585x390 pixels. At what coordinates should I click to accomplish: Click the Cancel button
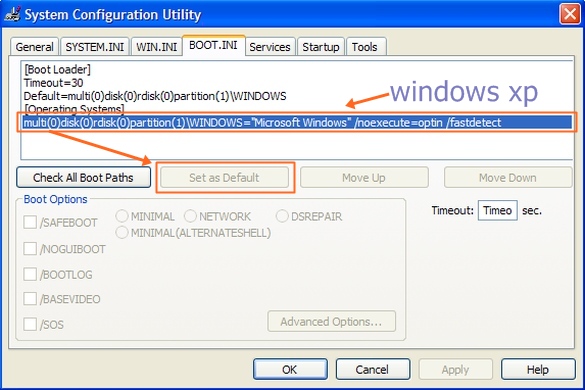(373, 369)
